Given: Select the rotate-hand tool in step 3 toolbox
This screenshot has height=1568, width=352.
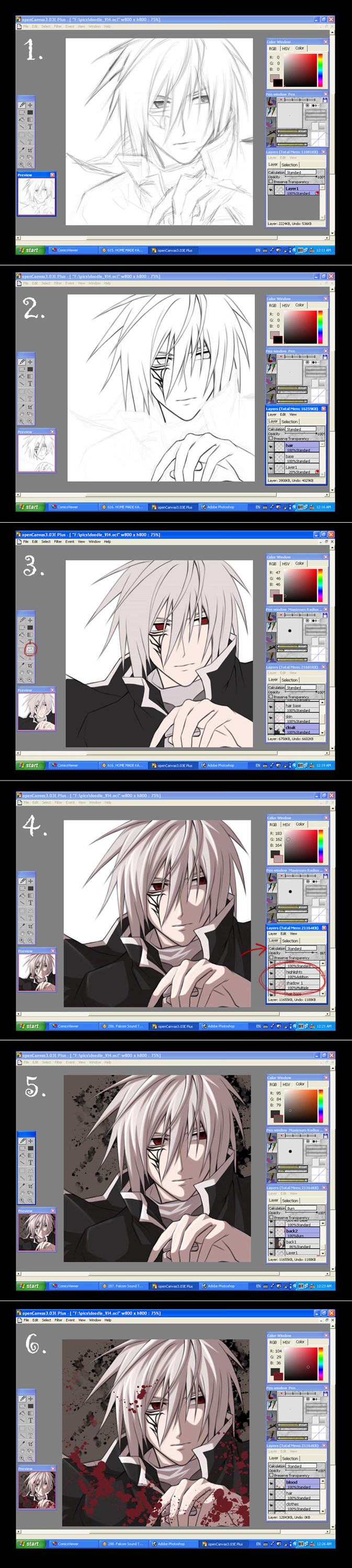Looking at the screenshot, I should click(x=30, y=673).
